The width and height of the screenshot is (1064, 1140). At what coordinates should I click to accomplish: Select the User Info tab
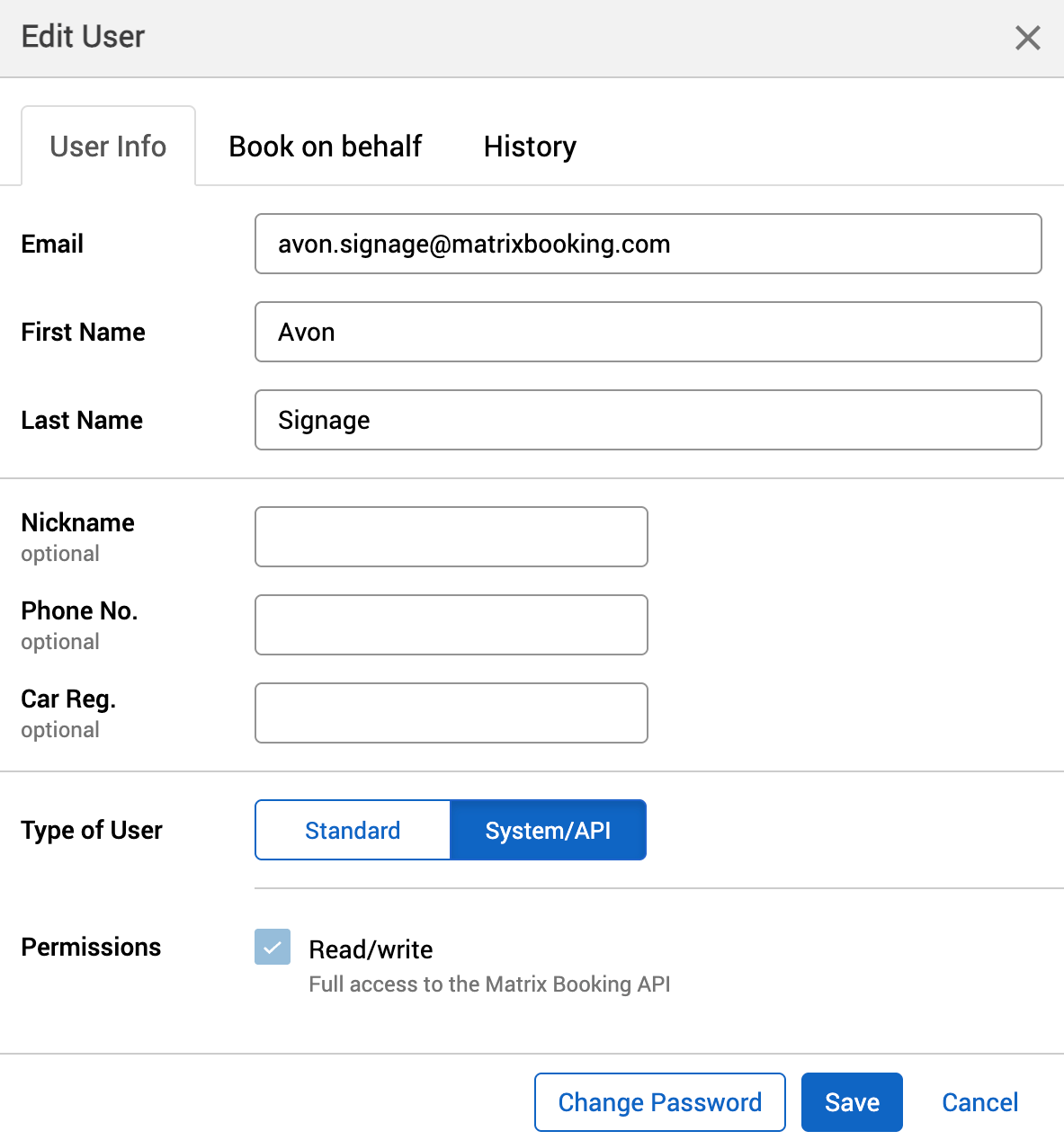108,146
